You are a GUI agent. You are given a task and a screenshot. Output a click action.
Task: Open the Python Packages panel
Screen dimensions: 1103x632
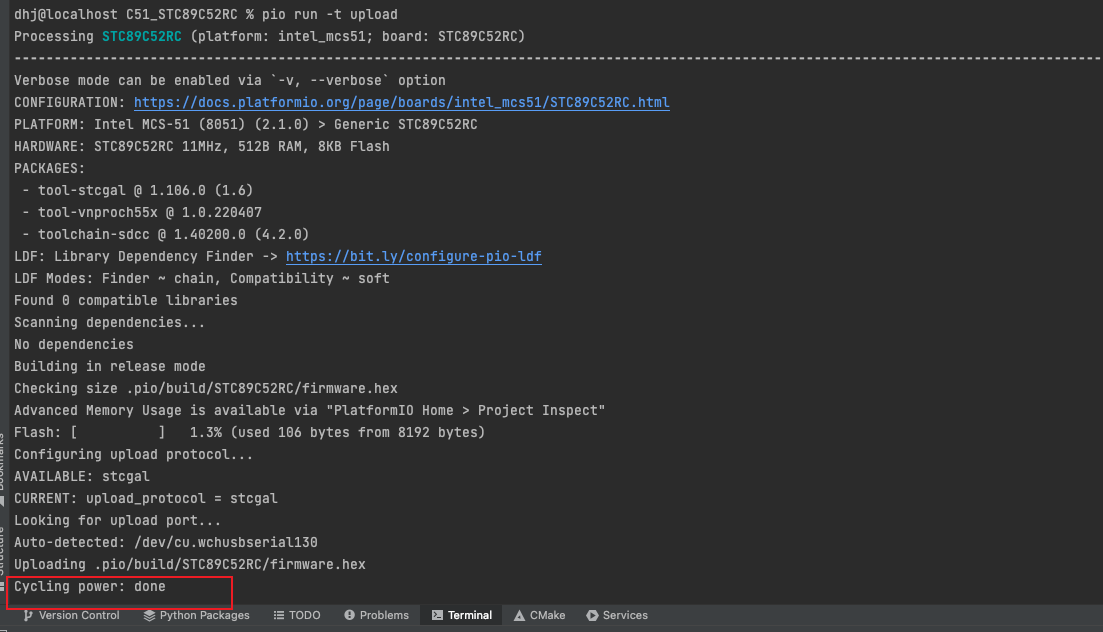point(196,615)
